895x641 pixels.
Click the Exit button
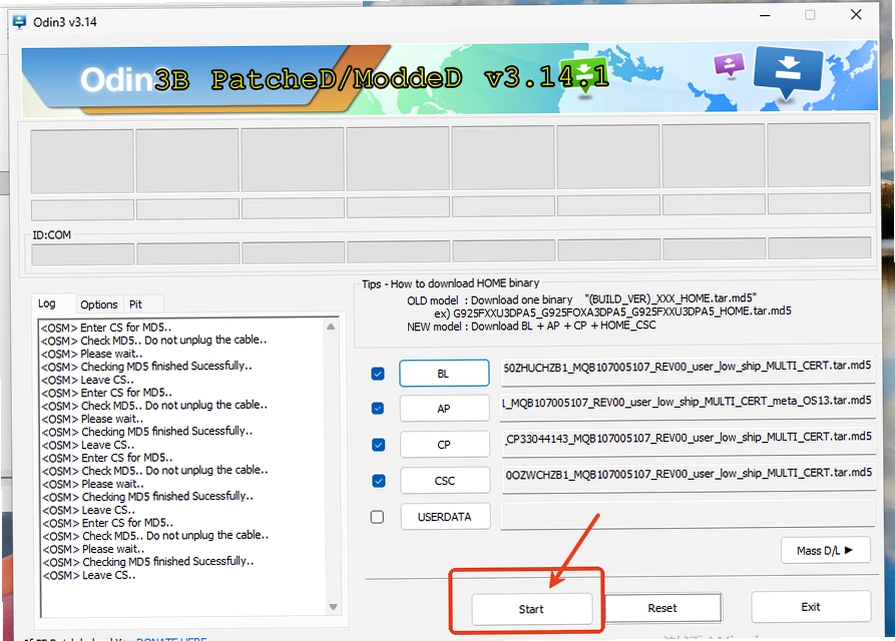click(811, 607)
